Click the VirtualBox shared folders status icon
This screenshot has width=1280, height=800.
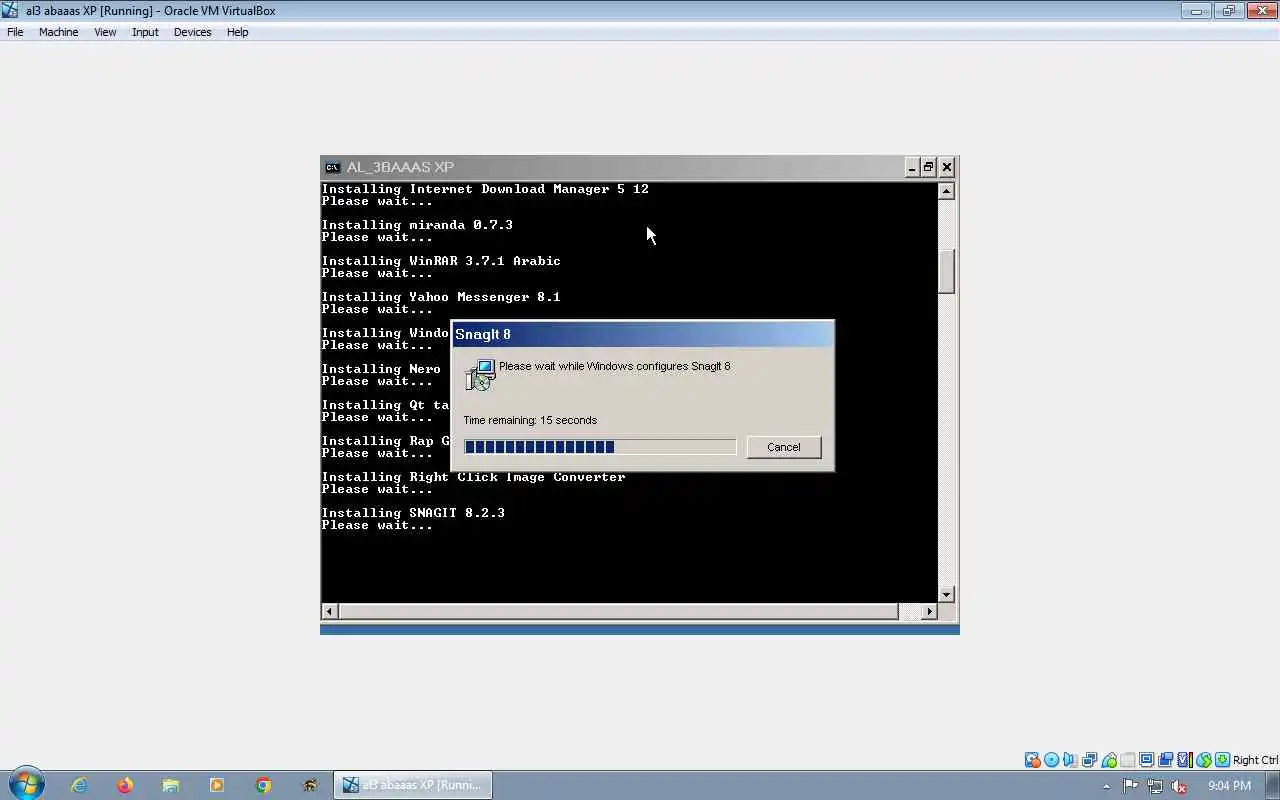pos(1129,760)
